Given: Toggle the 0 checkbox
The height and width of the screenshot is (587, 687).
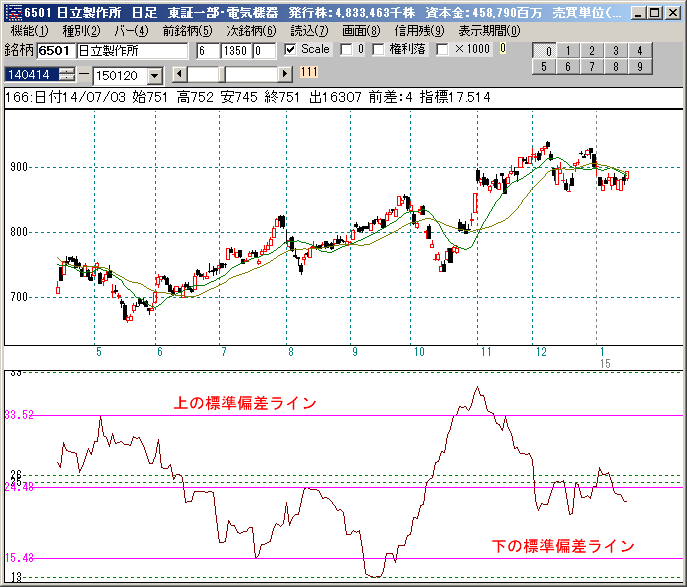Looking at the screenshot, I should coord(346,50).
